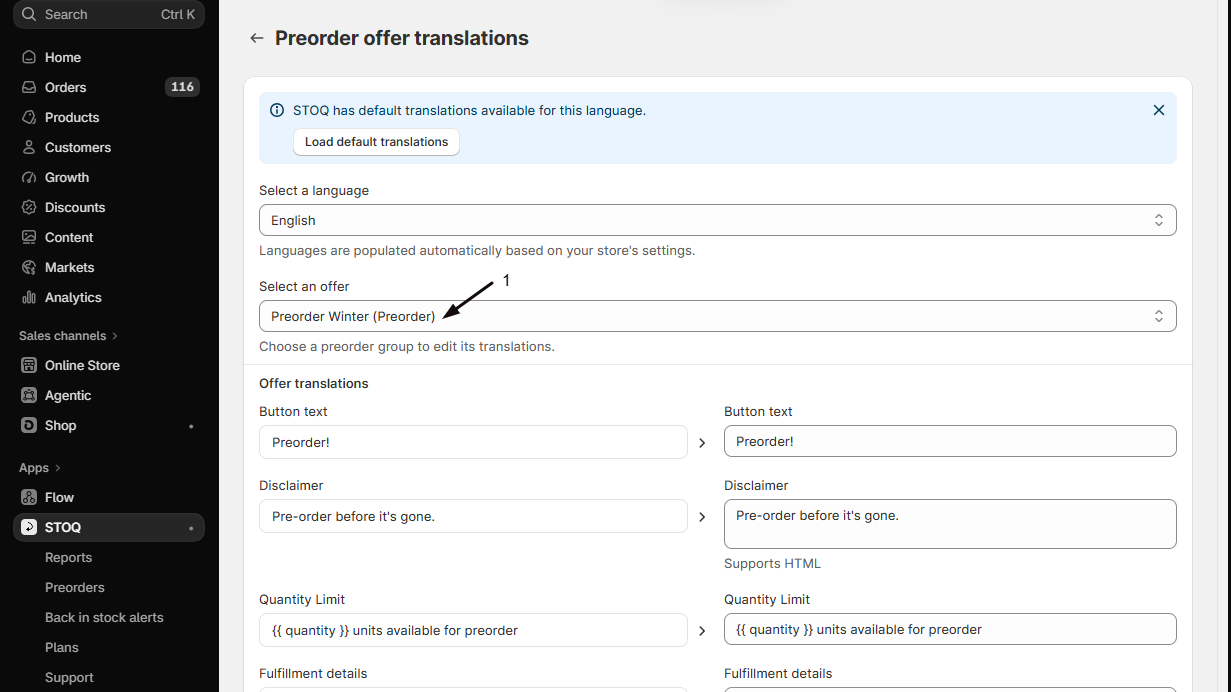Click the pin dot beside STOQ

(191, 528)
